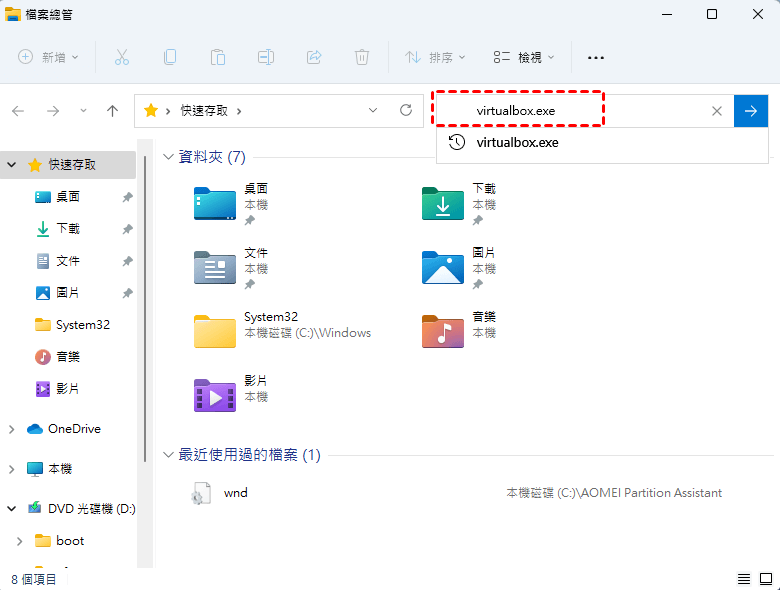Expand OneDrive in the sidebar

(x=11, y=429)
